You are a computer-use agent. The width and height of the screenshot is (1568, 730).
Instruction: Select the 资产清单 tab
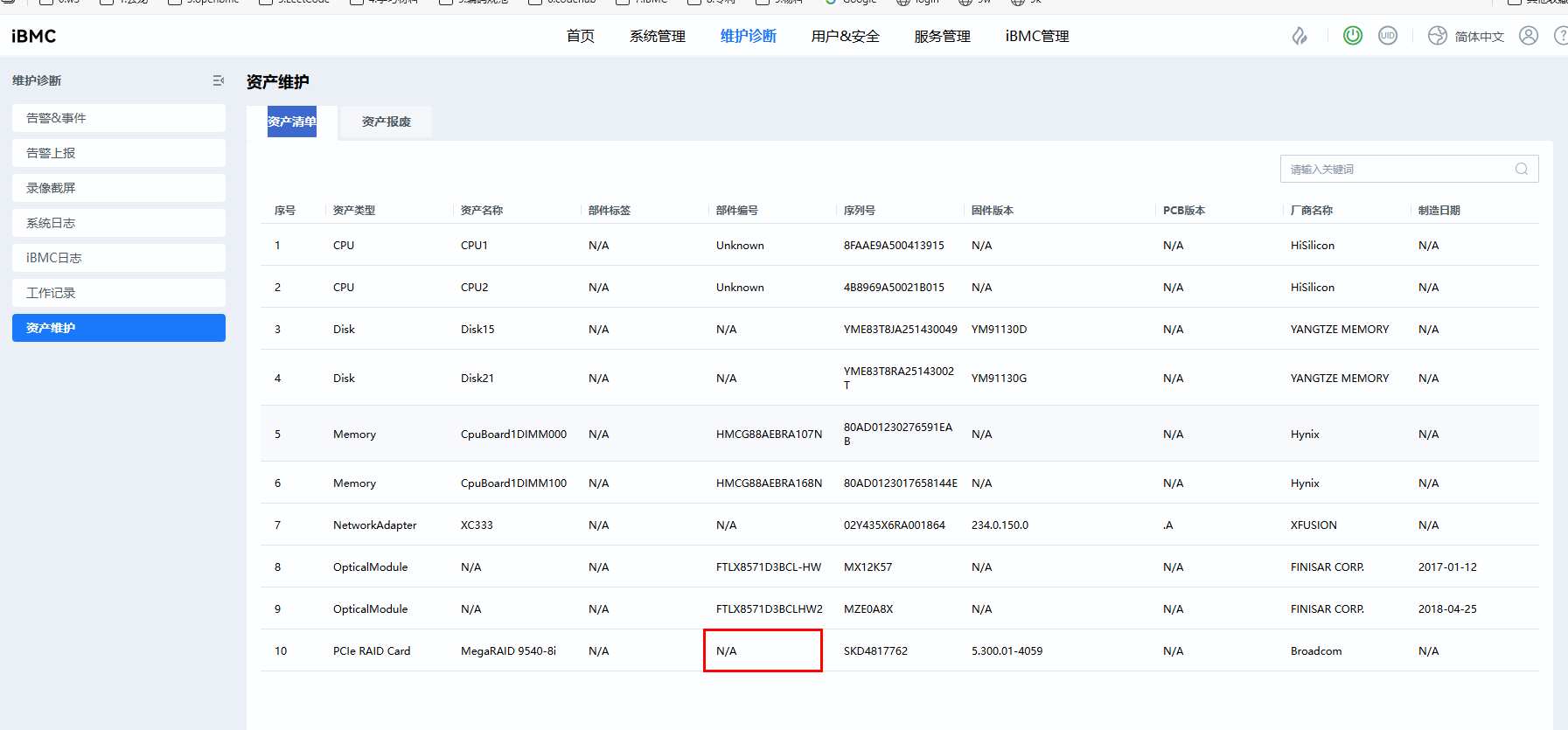click(292, 122)
